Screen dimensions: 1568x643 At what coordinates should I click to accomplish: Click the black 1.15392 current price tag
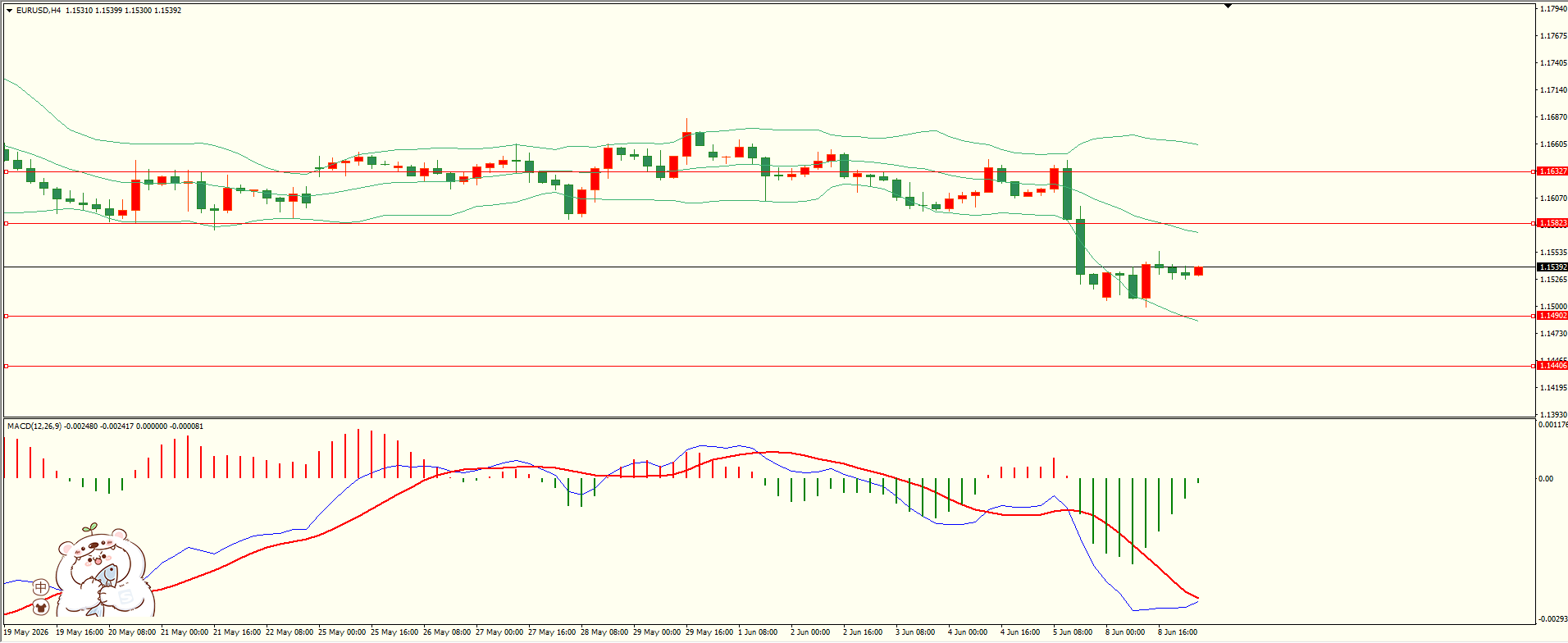pos(1552,267)
